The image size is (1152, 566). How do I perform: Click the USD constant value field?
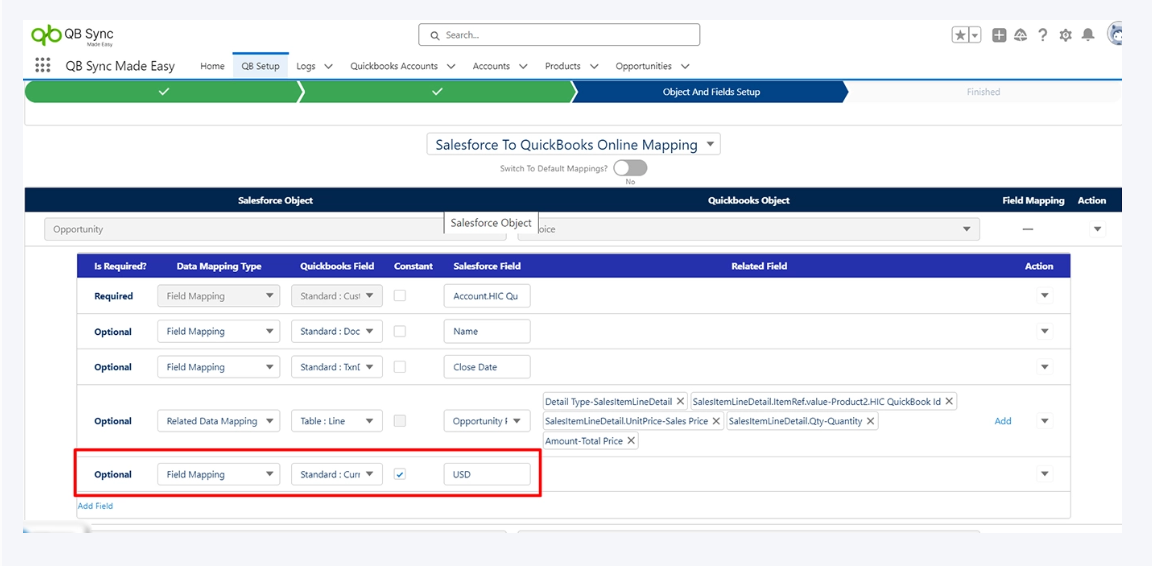tap(487, 475)
